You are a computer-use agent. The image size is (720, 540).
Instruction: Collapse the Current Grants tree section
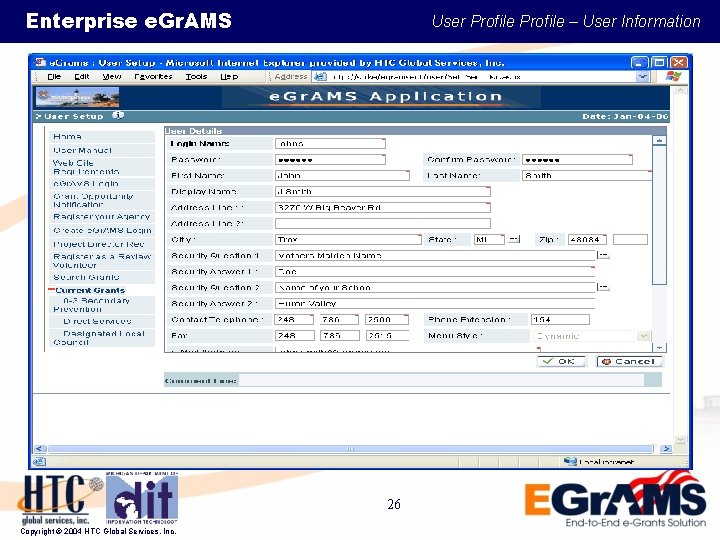tap(51, 290)
